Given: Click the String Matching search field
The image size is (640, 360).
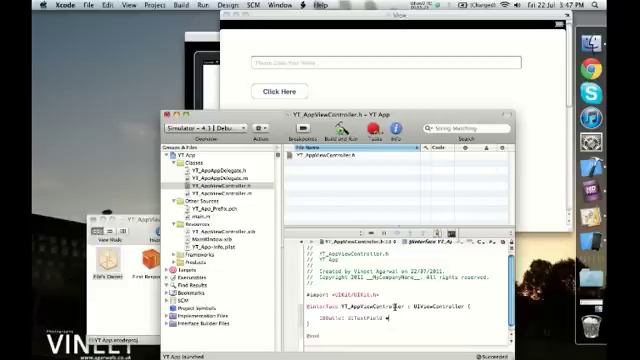Looking at the screenshot, I should point(467,128).
